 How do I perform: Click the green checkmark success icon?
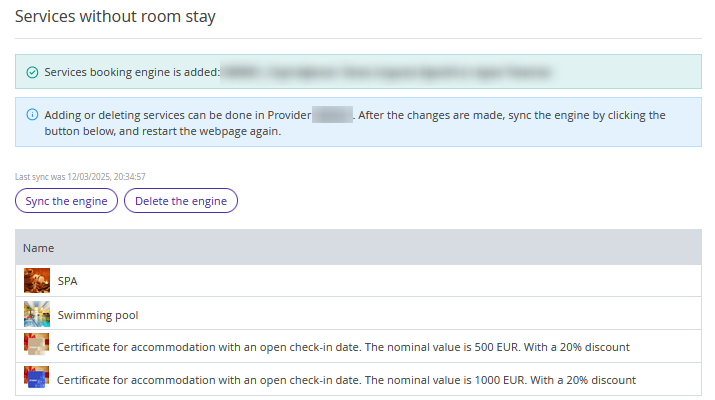click(x=32, y=73)
